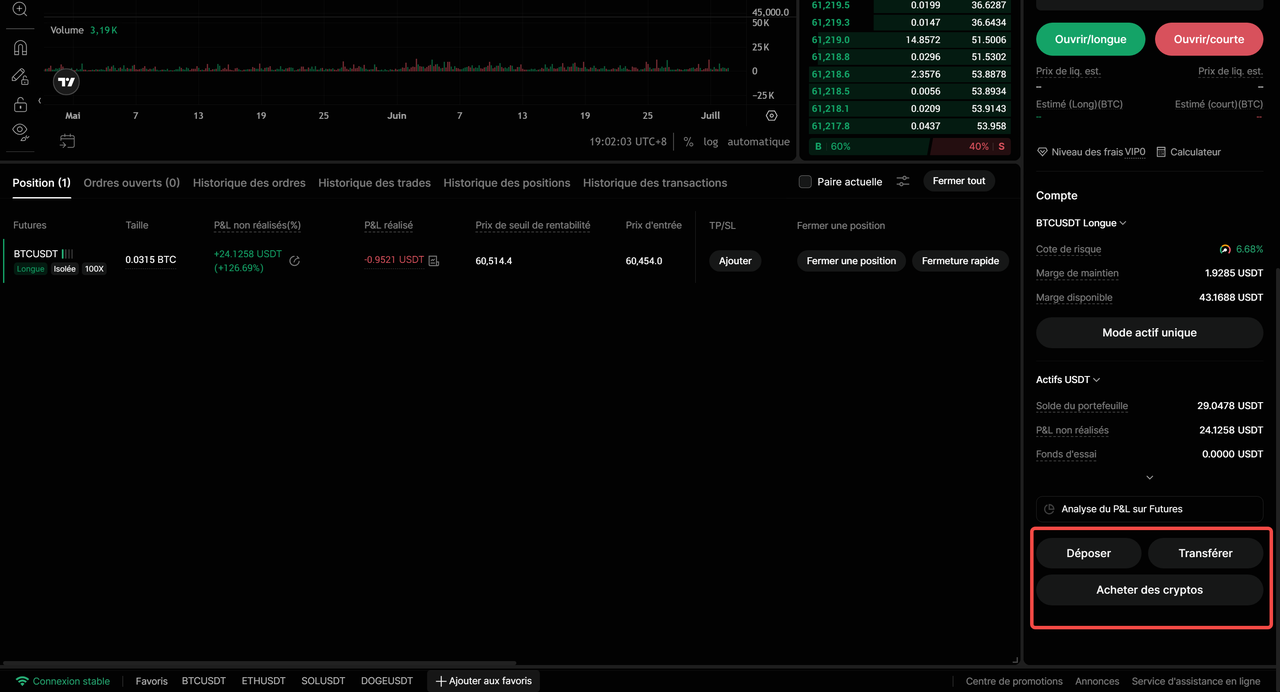Click the horizontal scrollbar under positions
This screenshot has width=1280, height=692.
coord(260,663)
